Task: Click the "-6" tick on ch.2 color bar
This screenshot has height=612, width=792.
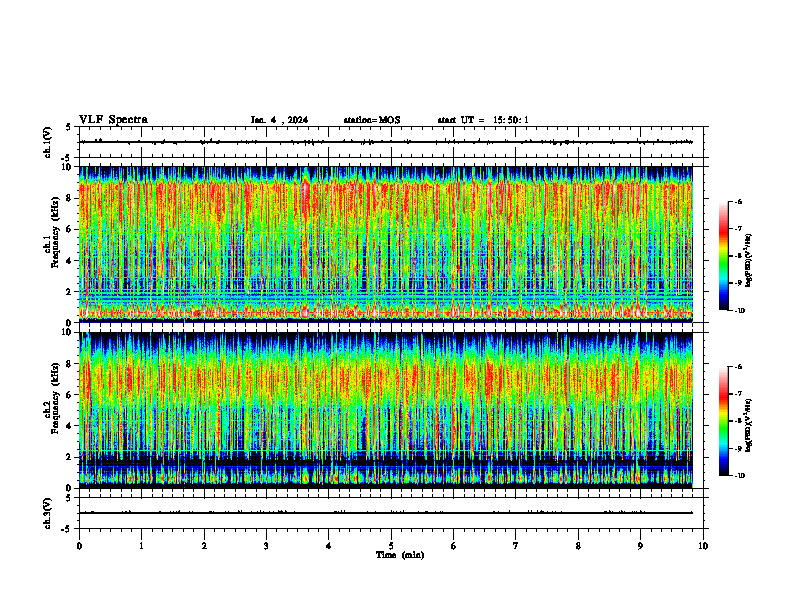Action: [738, 367]
